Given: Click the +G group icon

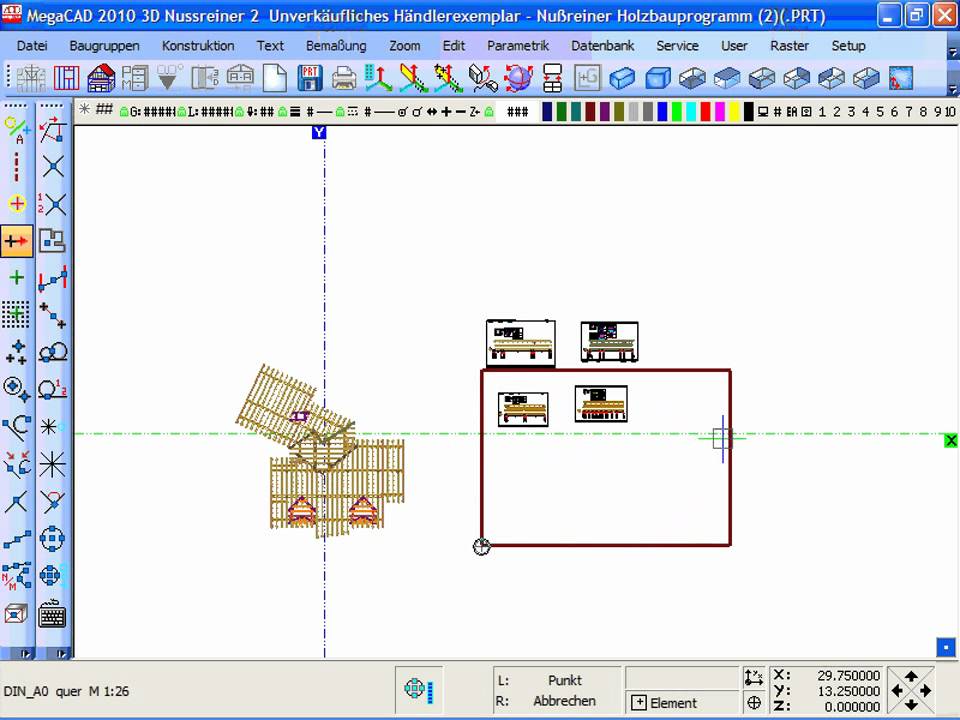Looking at the screenshot, I should [587, 78].
